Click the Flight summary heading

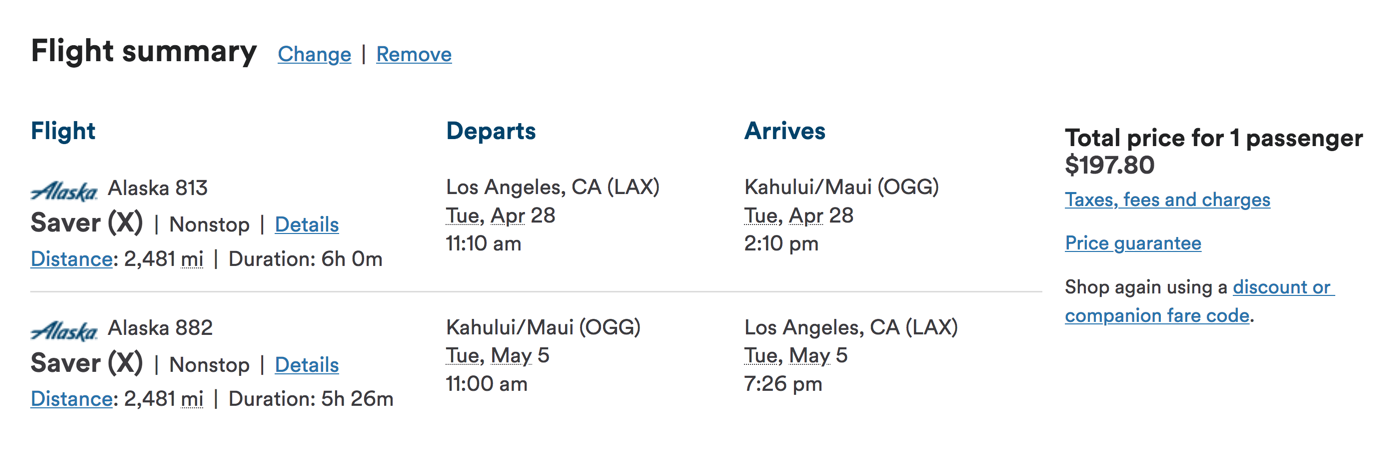pos(144,51)
